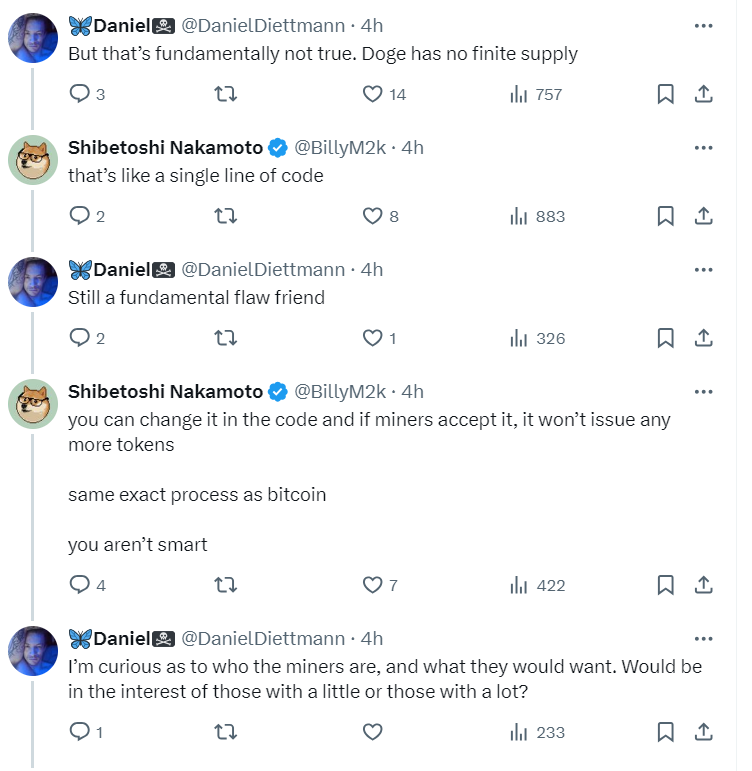752x771 pixels.
Task: Open the 4h timestamp on the last tweet
Action: 372,638
